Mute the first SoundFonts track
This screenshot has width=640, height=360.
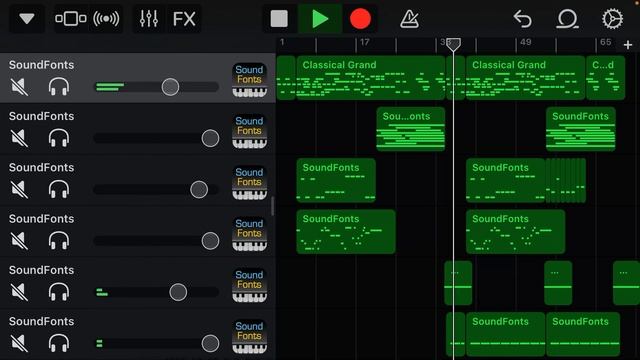tap(19, 87)
